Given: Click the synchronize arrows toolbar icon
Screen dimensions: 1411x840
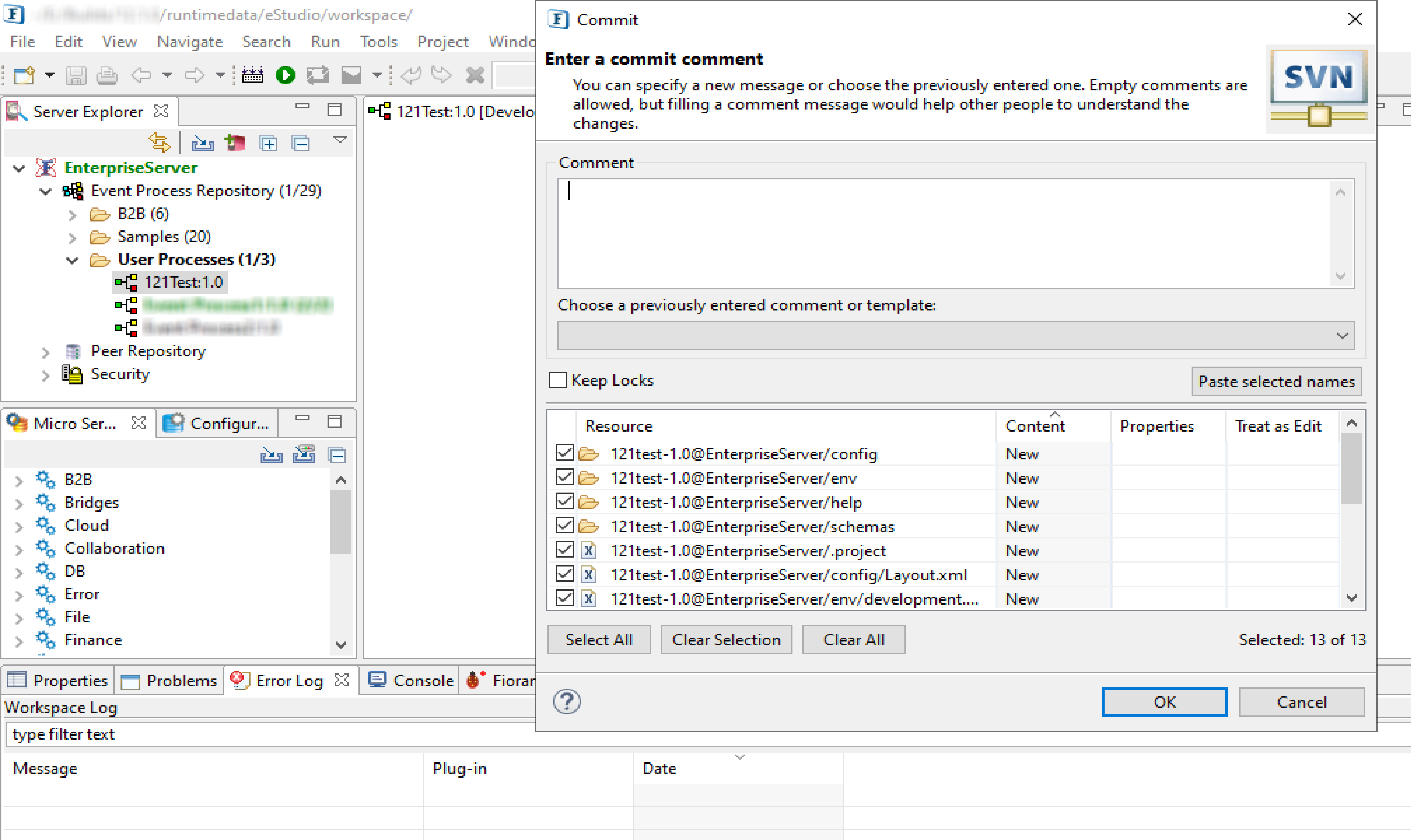Looking at the screenshot, I should click(x=318, y=75).
